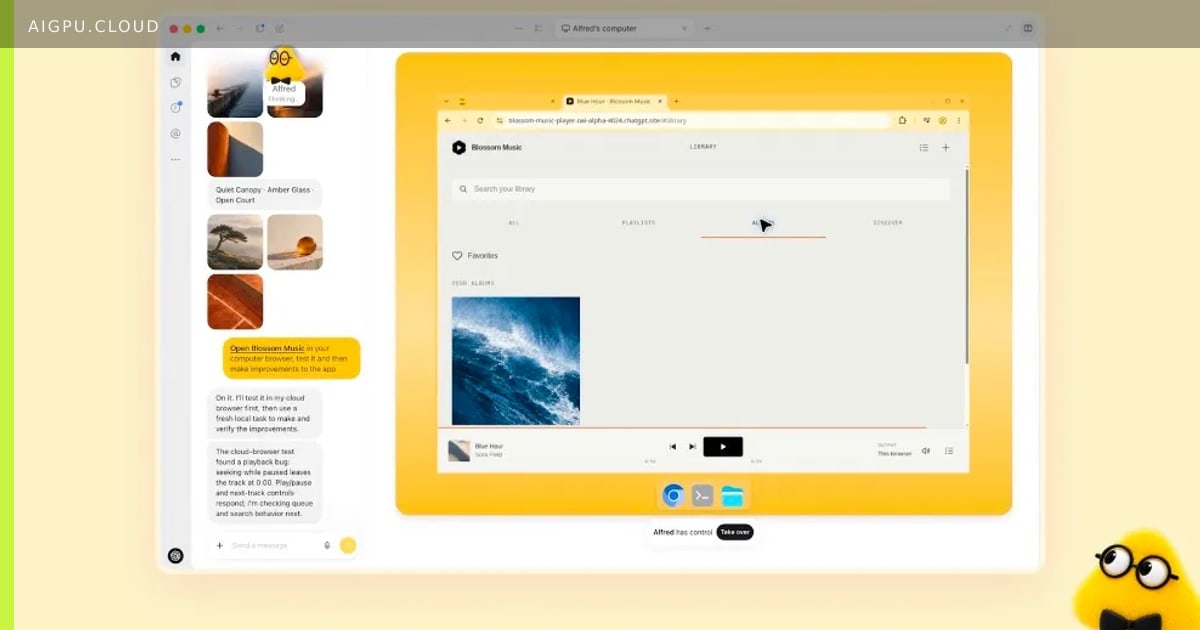The height and width of the screenshot is (630, 1200).
Task: Click the Blue Hour track thumbnail in the player
Action: click(459, 451)
